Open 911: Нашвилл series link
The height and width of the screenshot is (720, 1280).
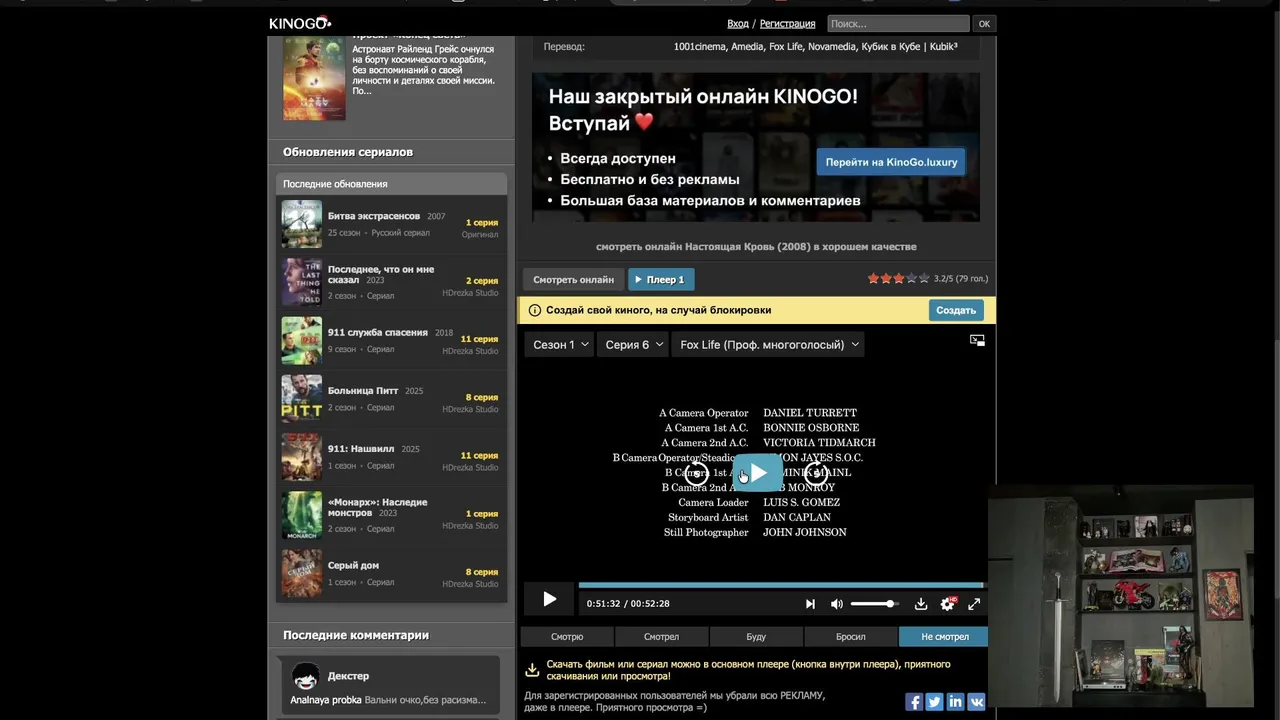pyautogui.click(x=361, y=449)
